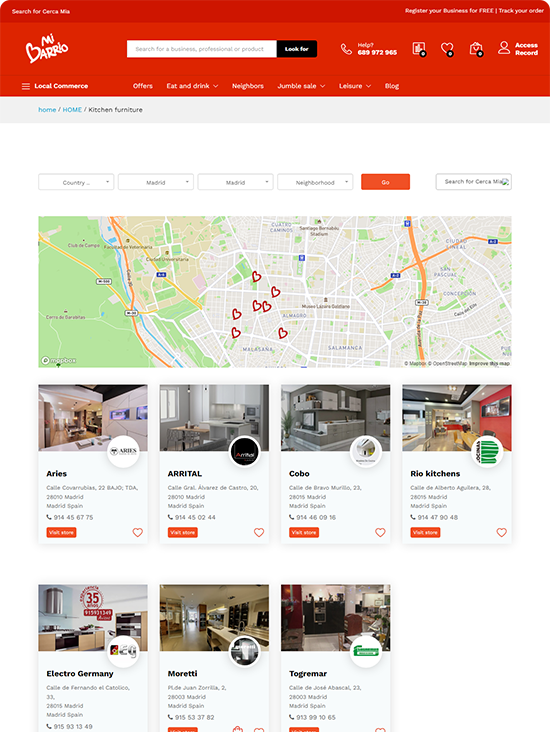Click Register your Business for FREE link
This screenshot has width=550, height=732.
point(449,11)
